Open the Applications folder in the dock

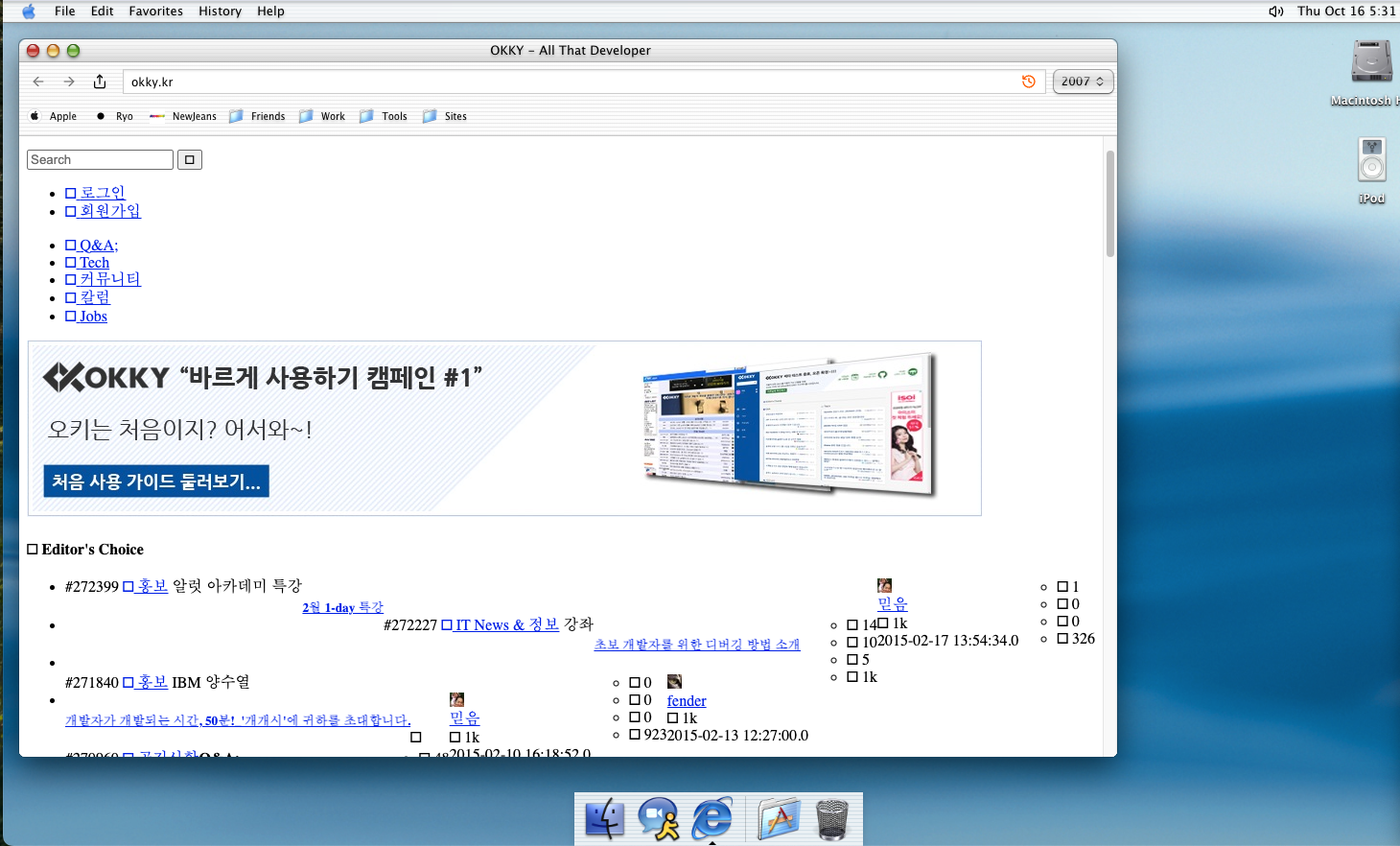click(x=779, y=819)
